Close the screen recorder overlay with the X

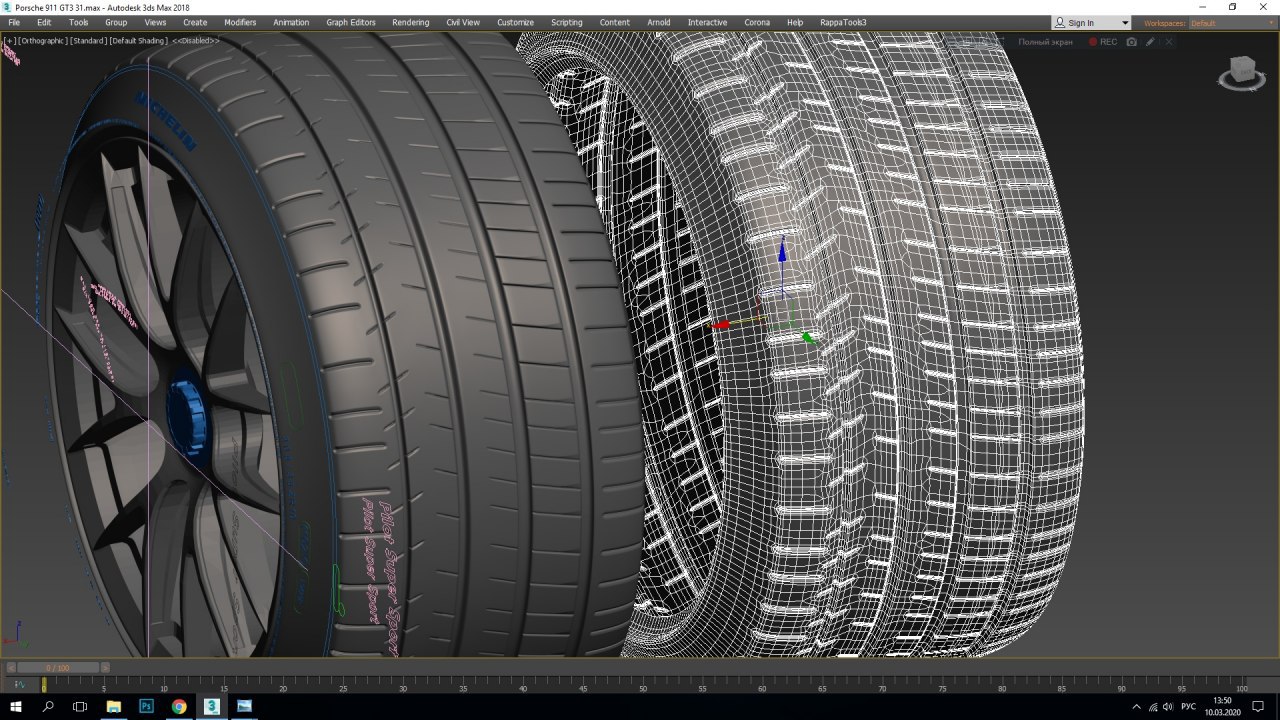(1168, 42)
